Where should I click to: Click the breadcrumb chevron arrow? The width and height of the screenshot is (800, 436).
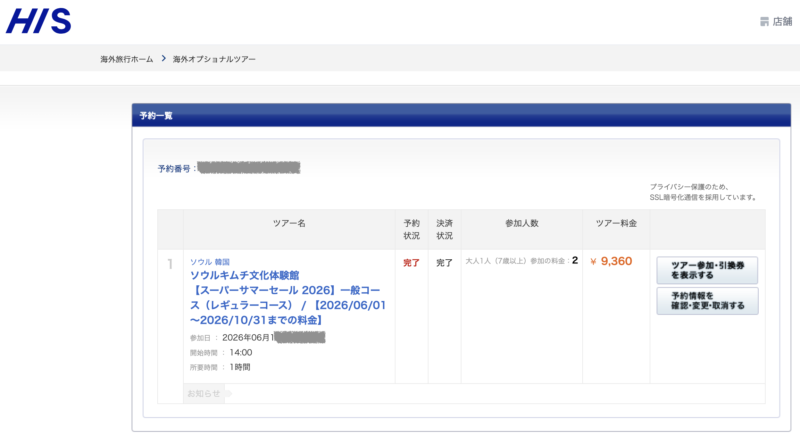[x=164, y=59]
